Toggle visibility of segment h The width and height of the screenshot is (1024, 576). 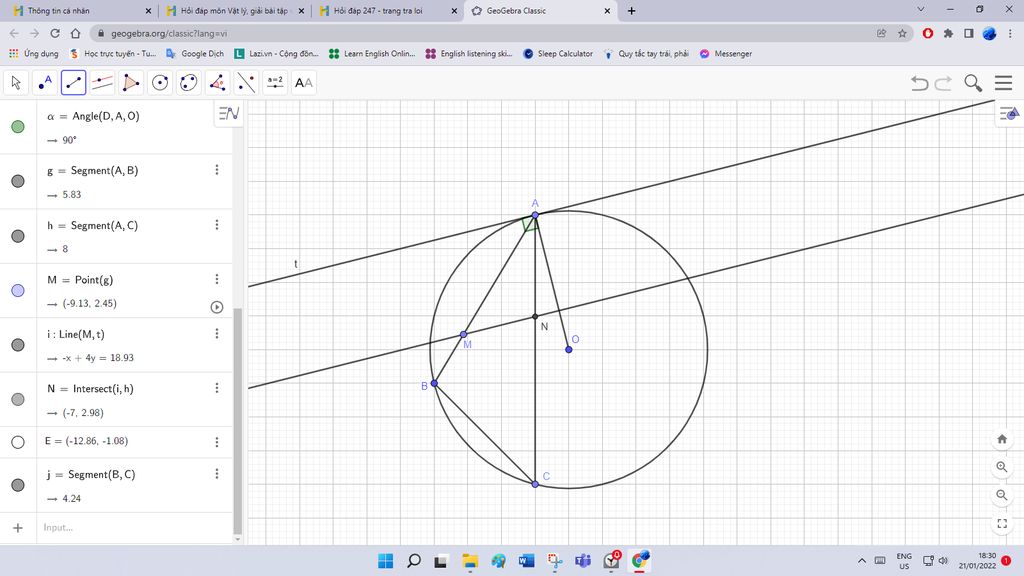click(18, 236)
